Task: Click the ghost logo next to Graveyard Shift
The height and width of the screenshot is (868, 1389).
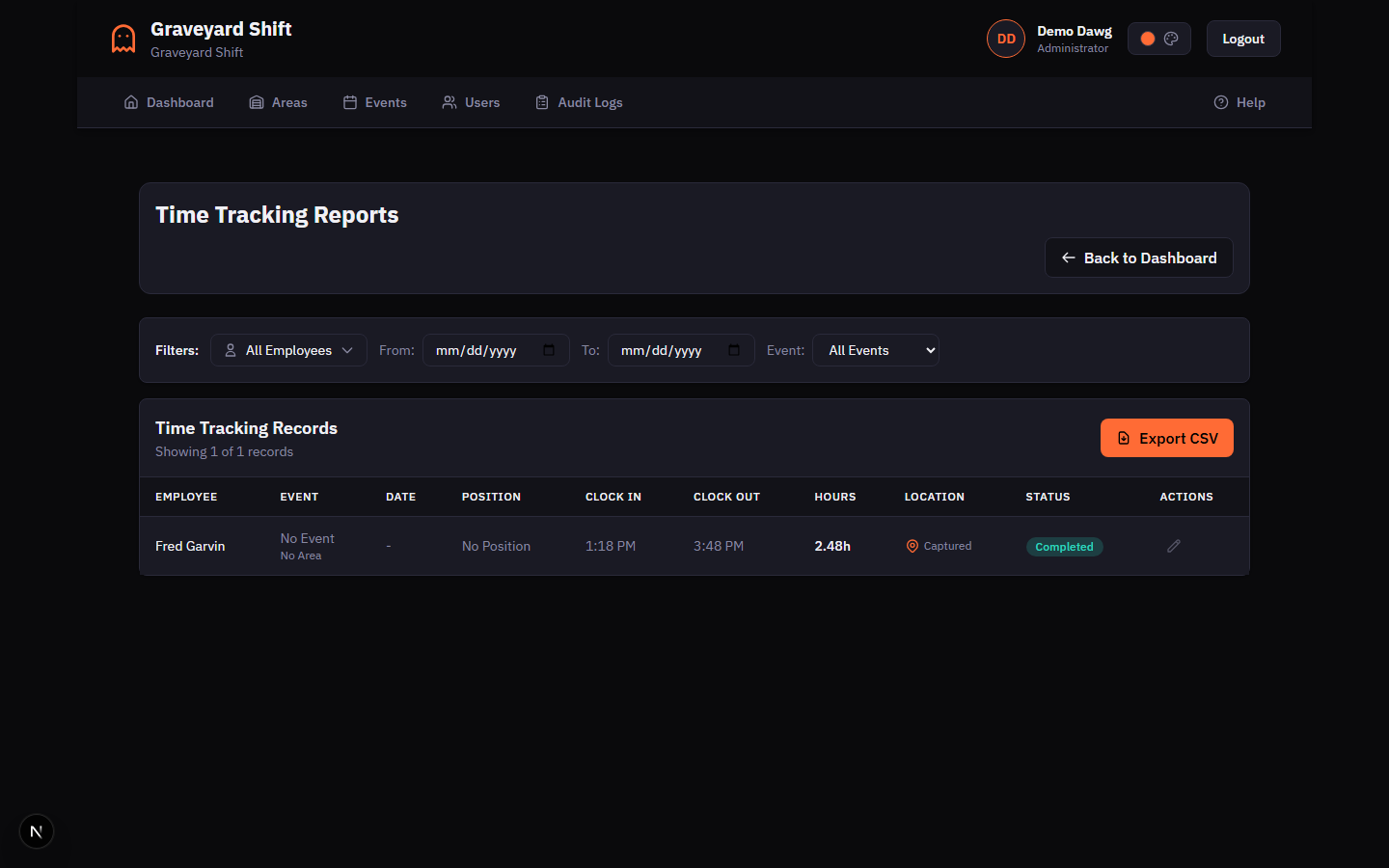Action: tap(123, 38)
